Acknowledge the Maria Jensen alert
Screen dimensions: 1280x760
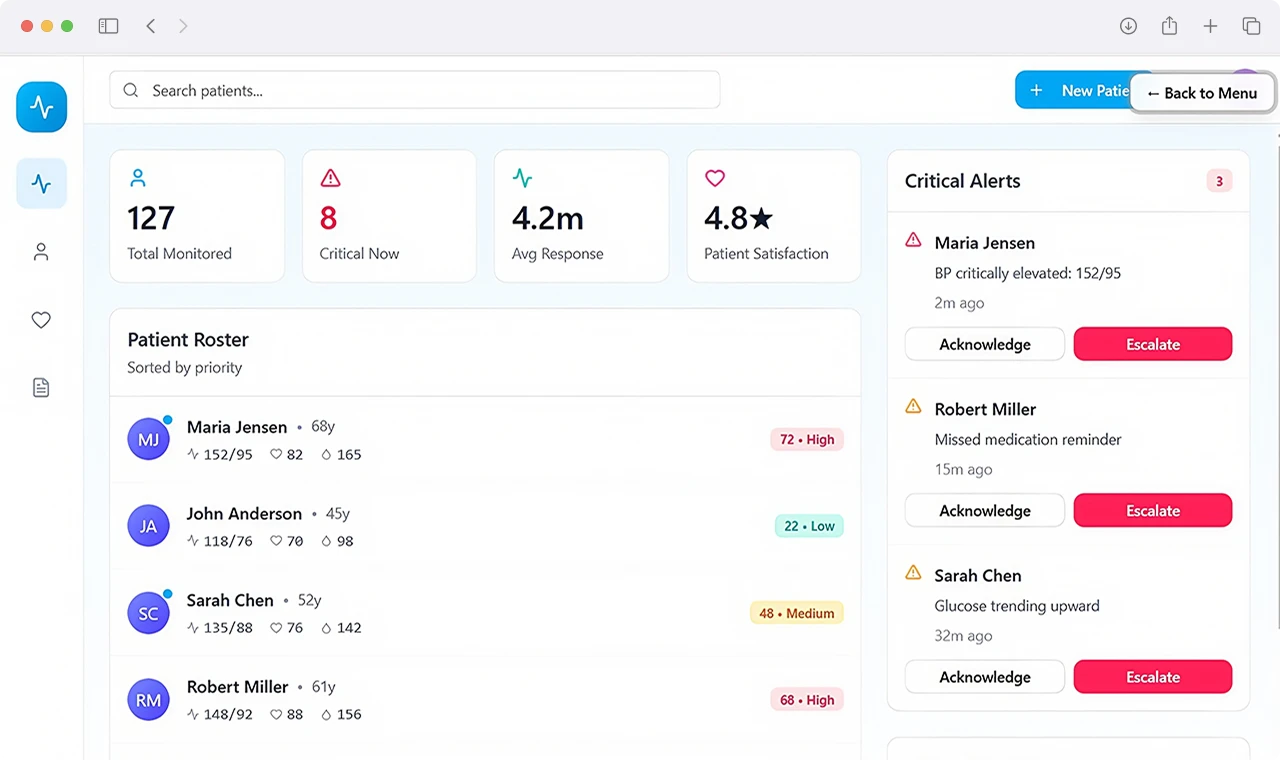[985, 344]
